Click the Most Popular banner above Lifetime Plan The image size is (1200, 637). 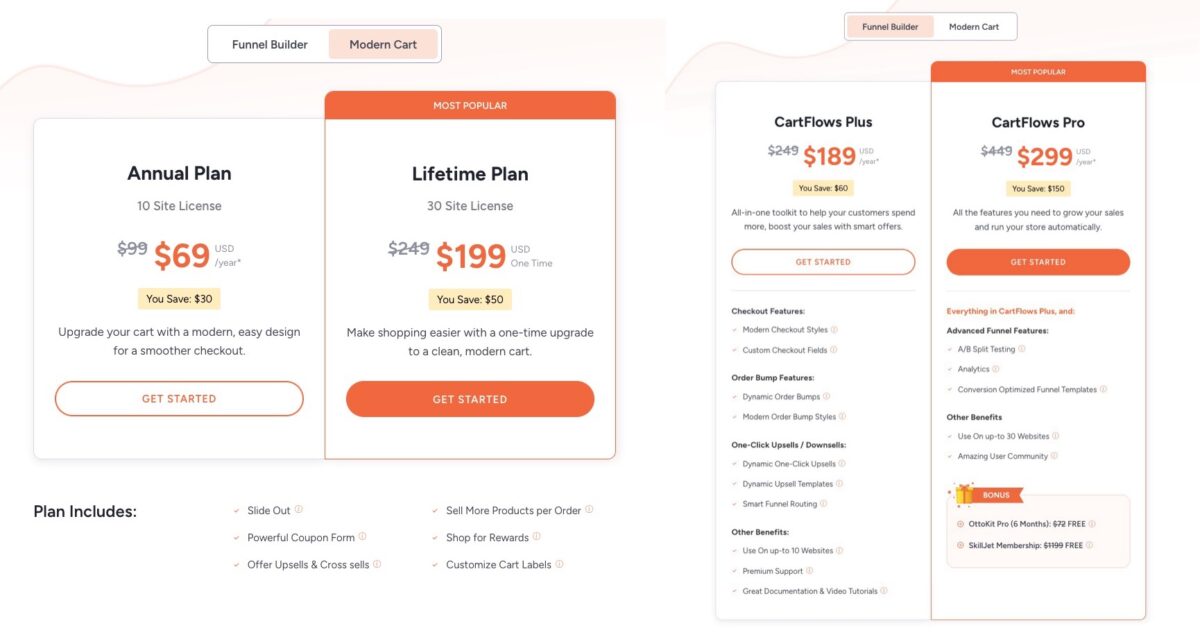point(470,106)
